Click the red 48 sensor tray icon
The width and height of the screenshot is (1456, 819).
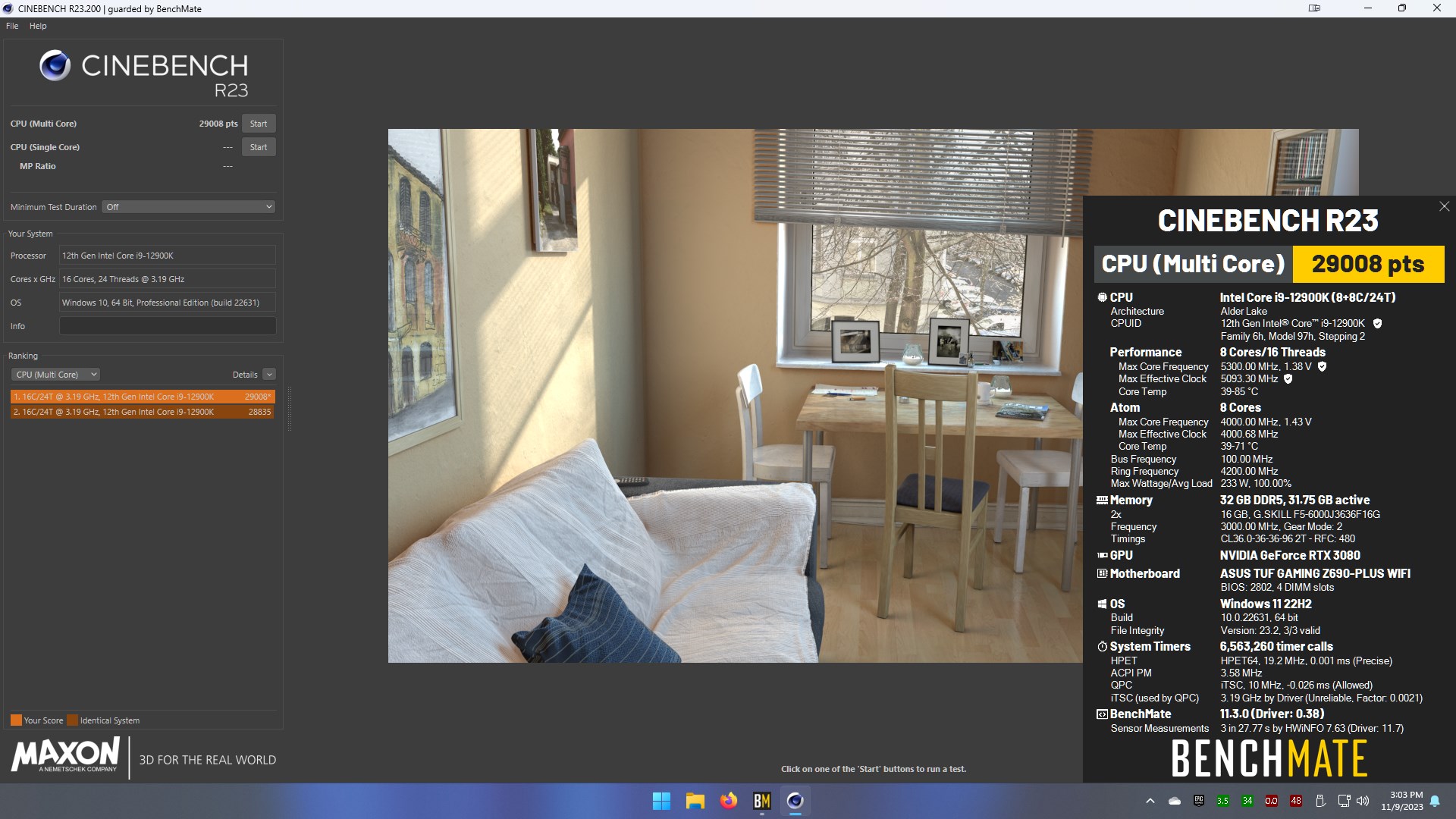tap(1295, 801)
